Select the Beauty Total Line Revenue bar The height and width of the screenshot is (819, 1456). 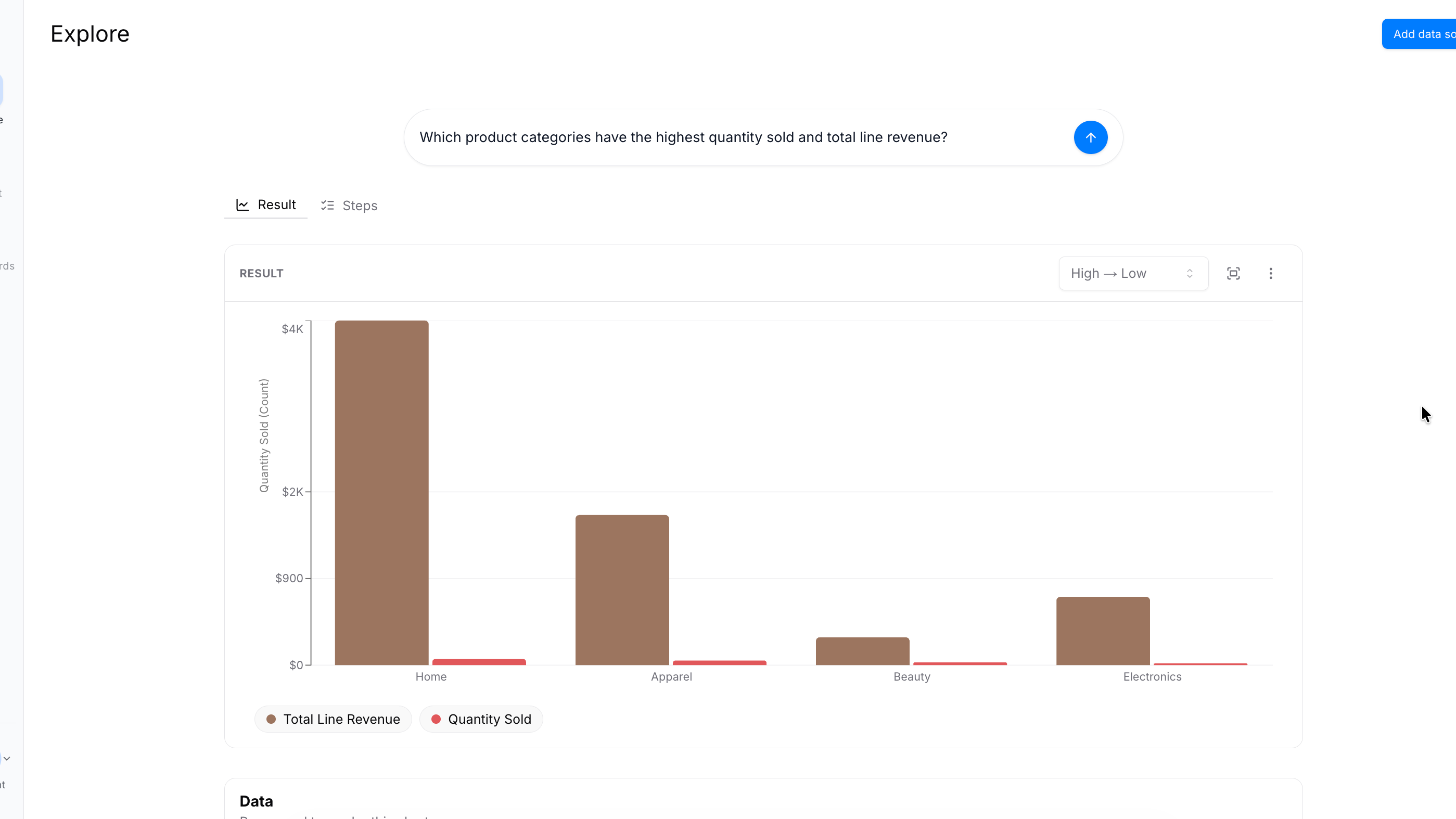[863, 651]
